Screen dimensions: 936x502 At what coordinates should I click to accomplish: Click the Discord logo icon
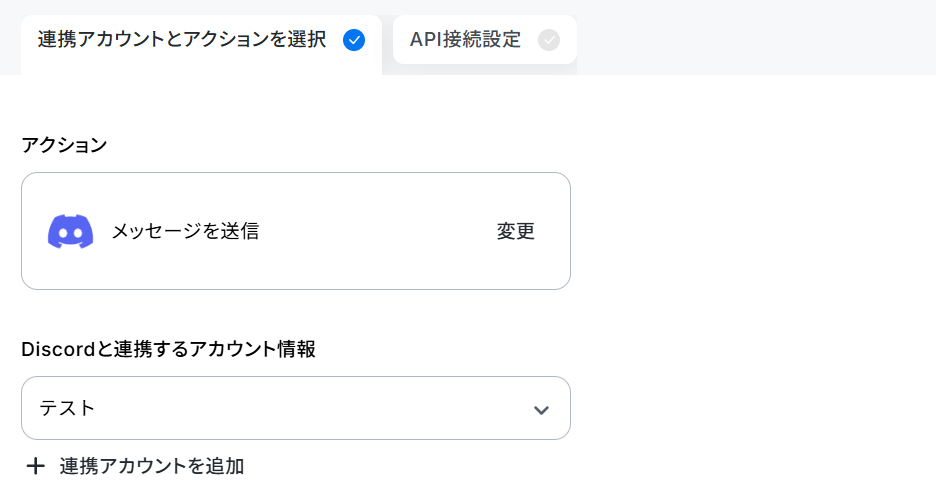coord(70,231)
